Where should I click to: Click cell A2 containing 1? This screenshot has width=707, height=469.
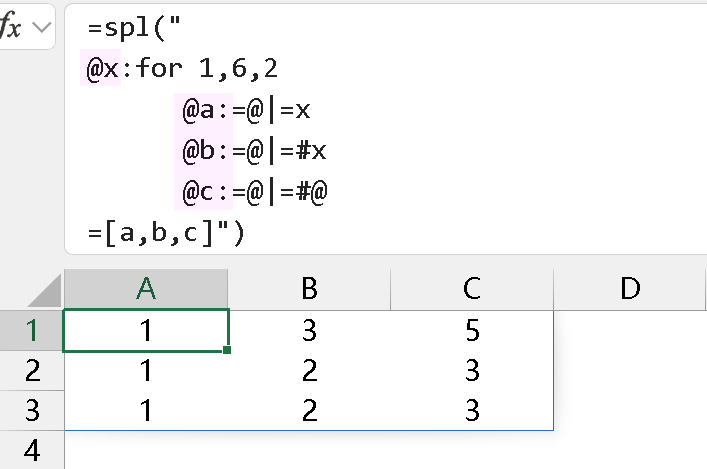[146, 371]
